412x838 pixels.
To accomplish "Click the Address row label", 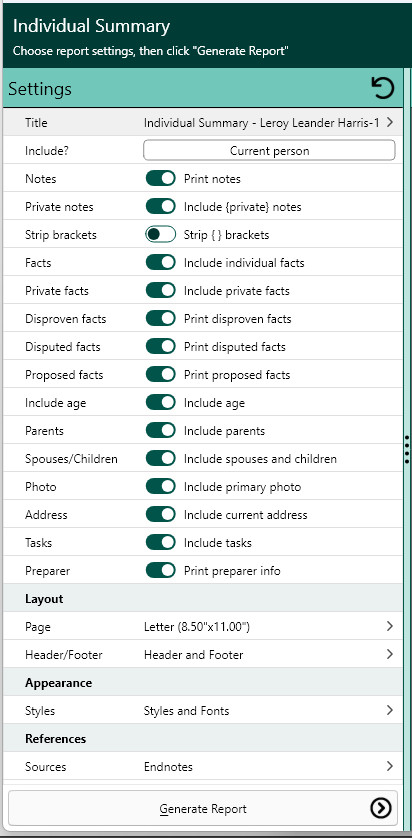I will (46, 515).
